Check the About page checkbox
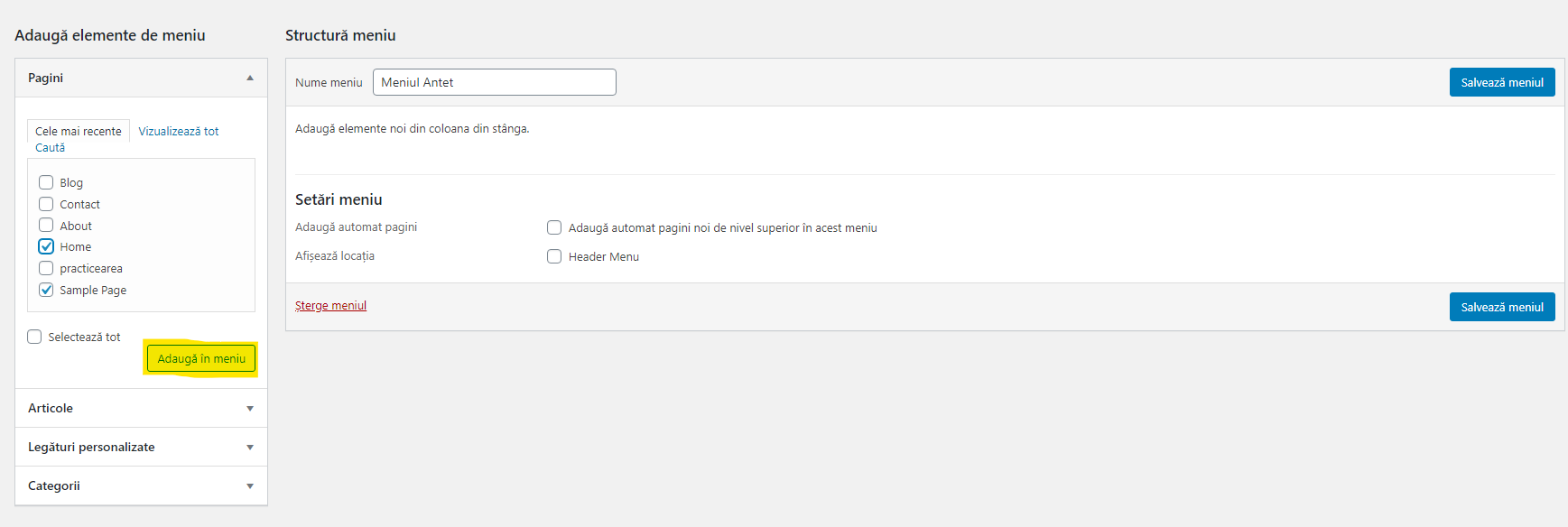Screen dimensions: 1568x527 coord(46,225)
